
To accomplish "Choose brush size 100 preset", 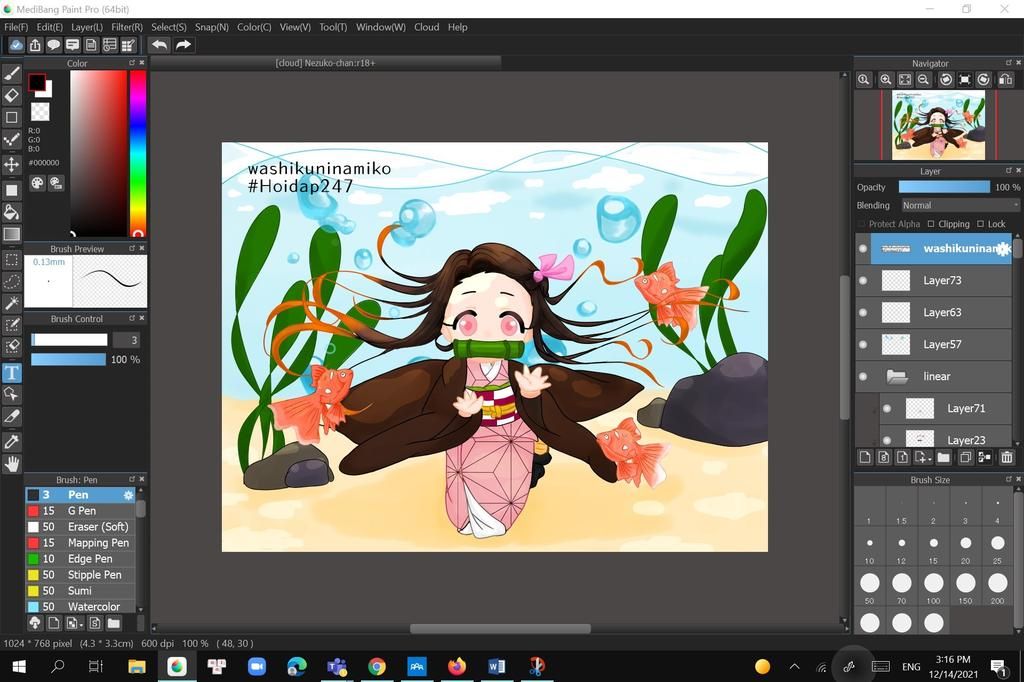I will [933, 586].
